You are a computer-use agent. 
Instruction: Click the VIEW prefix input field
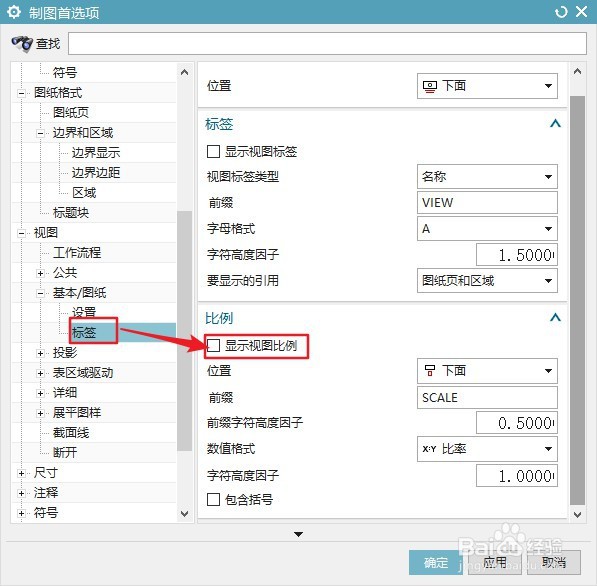pyautogui.click(x=487, y=203)
